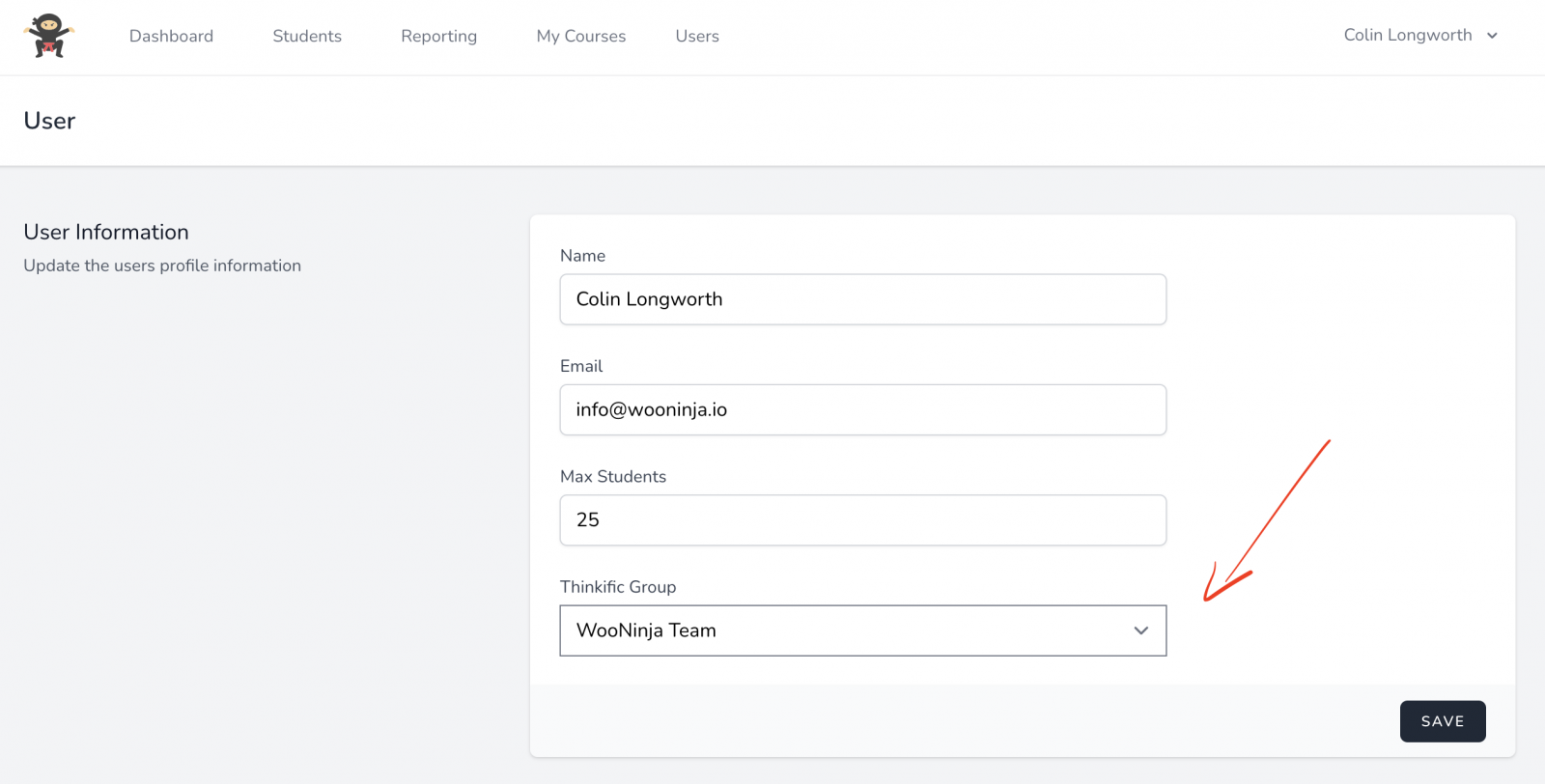Viewport: 1545px width, 784px height.
Task: Click the chevron beside the account name
Action: 1492,36
